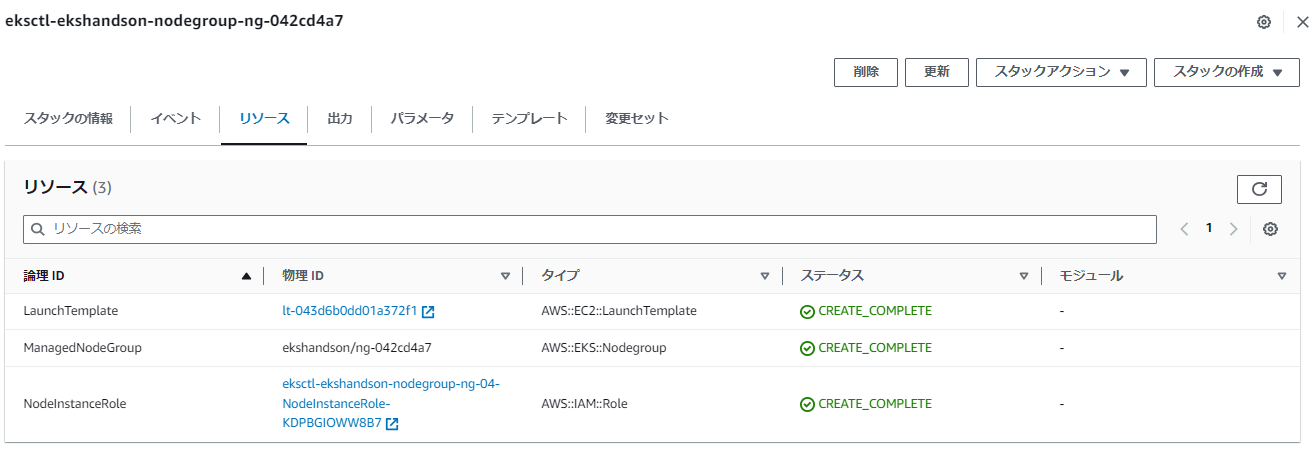Focus the リソースの検索 search field
This screenshot has width=1309, height=450.
(x=590, y=229)
